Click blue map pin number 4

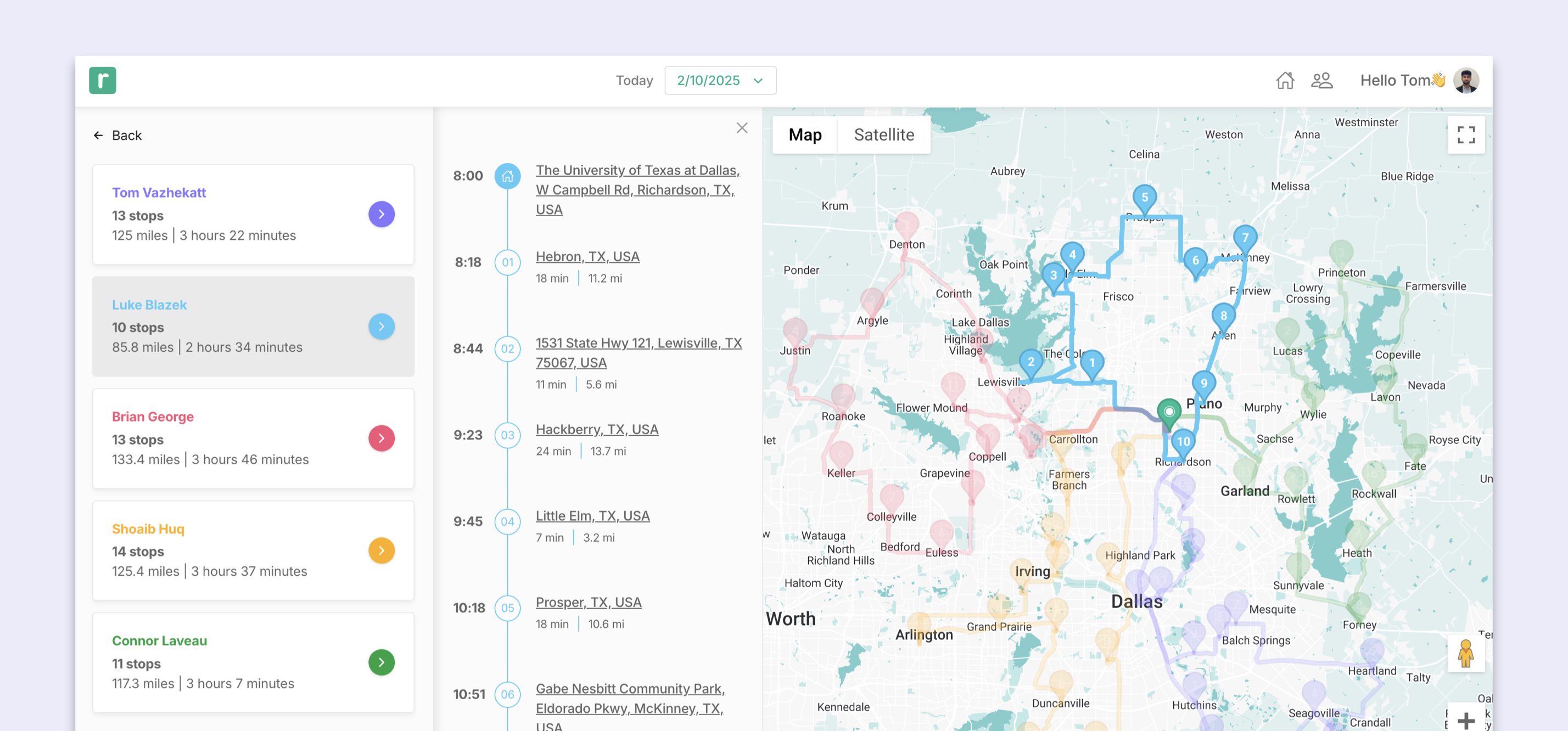[1072, 256]
